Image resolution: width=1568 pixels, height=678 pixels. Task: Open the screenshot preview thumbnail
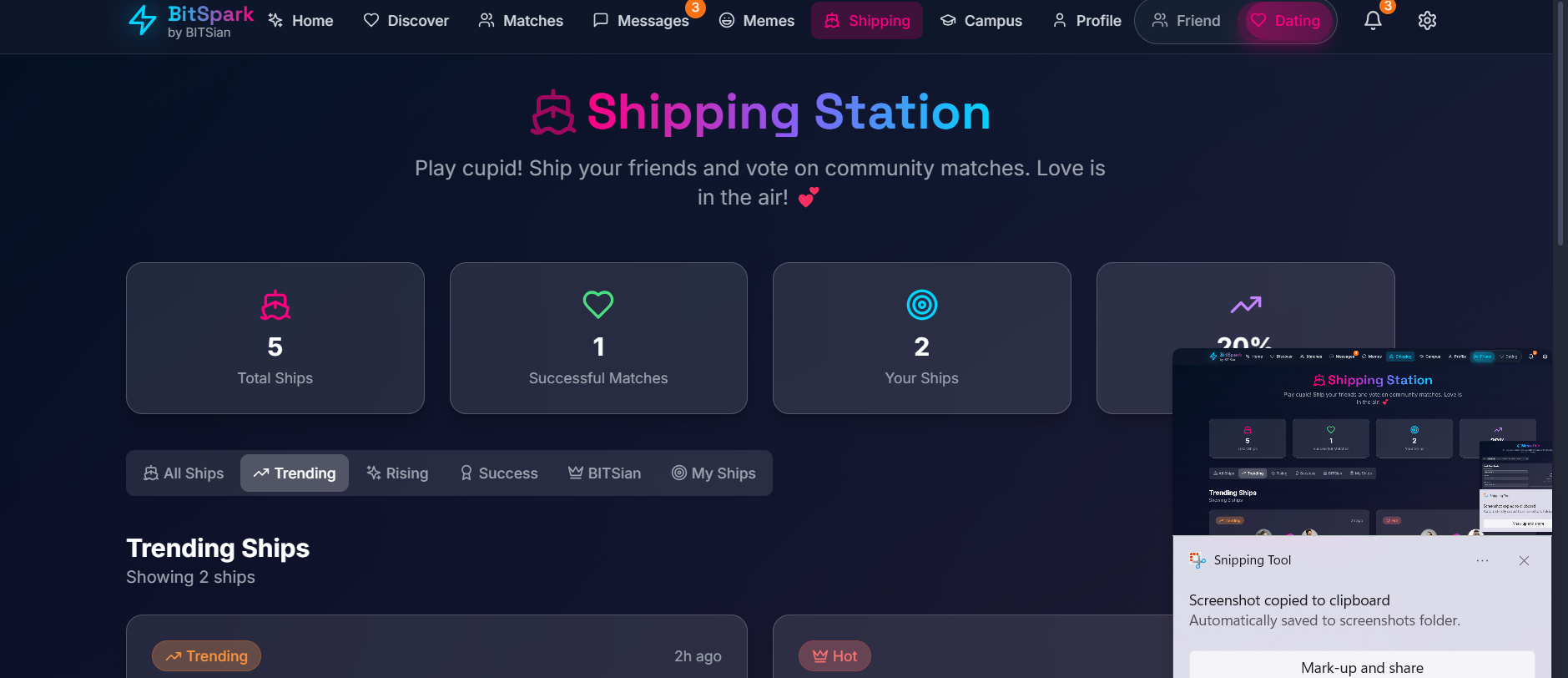tap(1362, 442)
